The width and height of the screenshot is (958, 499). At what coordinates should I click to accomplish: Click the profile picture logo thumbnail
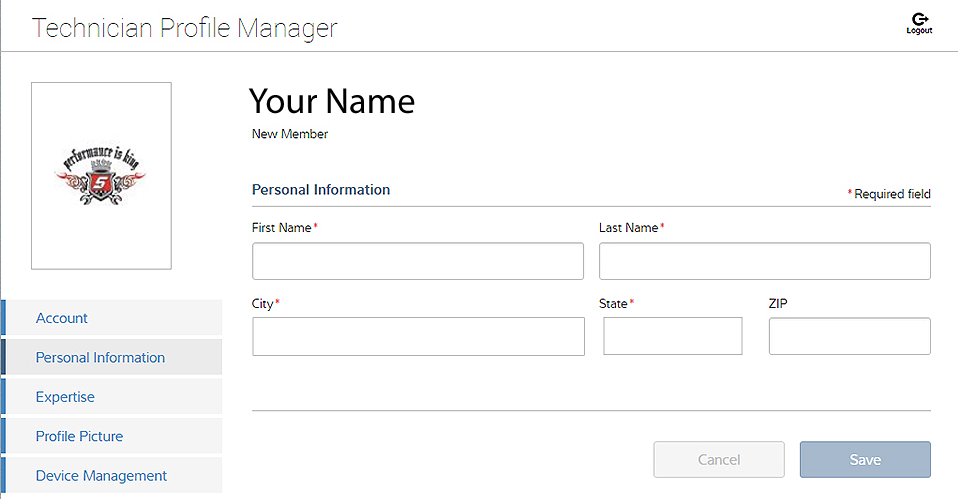click(x=101, y=175)
